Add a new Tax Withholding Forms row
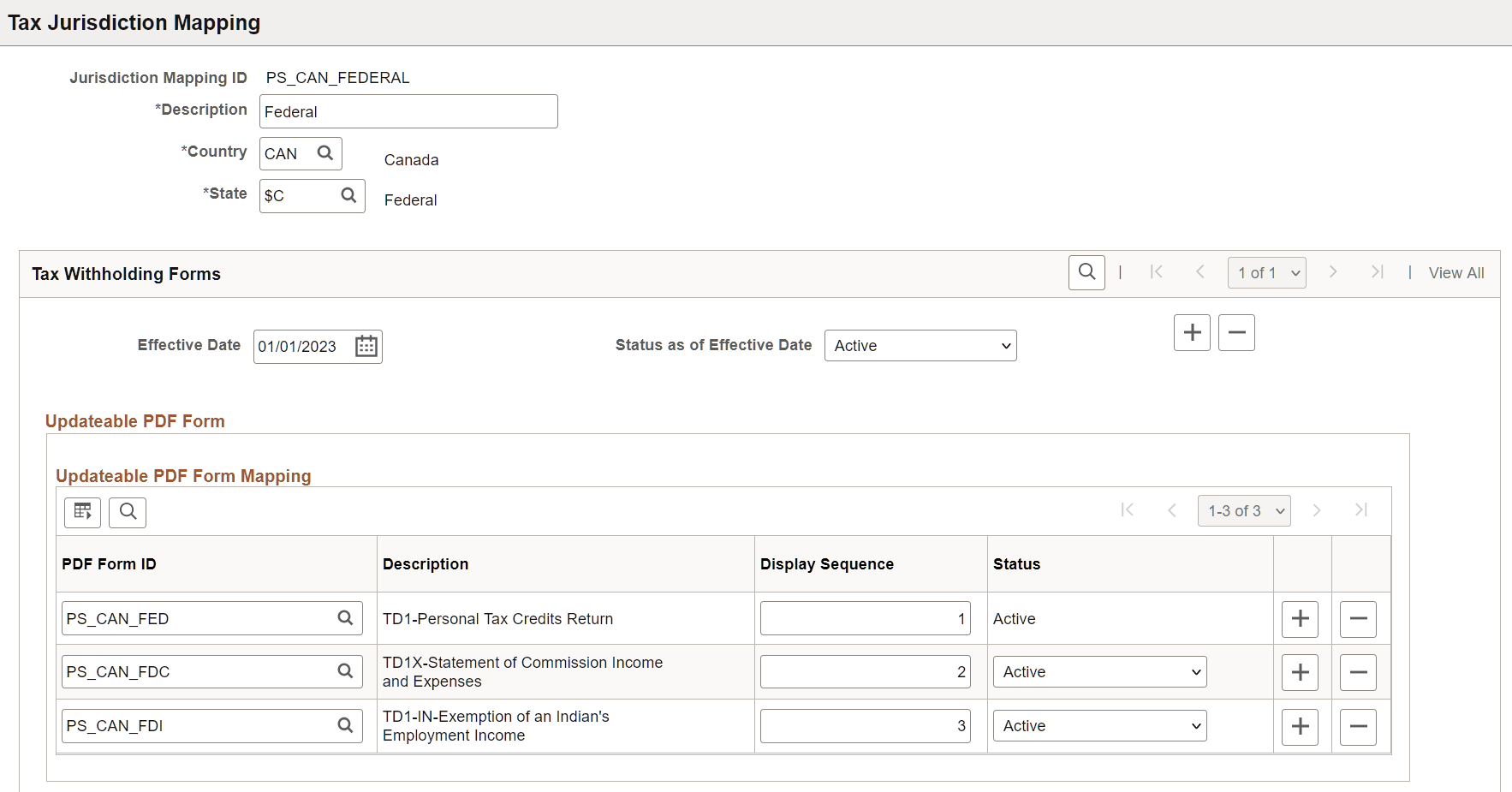 pyautogui.click(x=1192, y=332)
